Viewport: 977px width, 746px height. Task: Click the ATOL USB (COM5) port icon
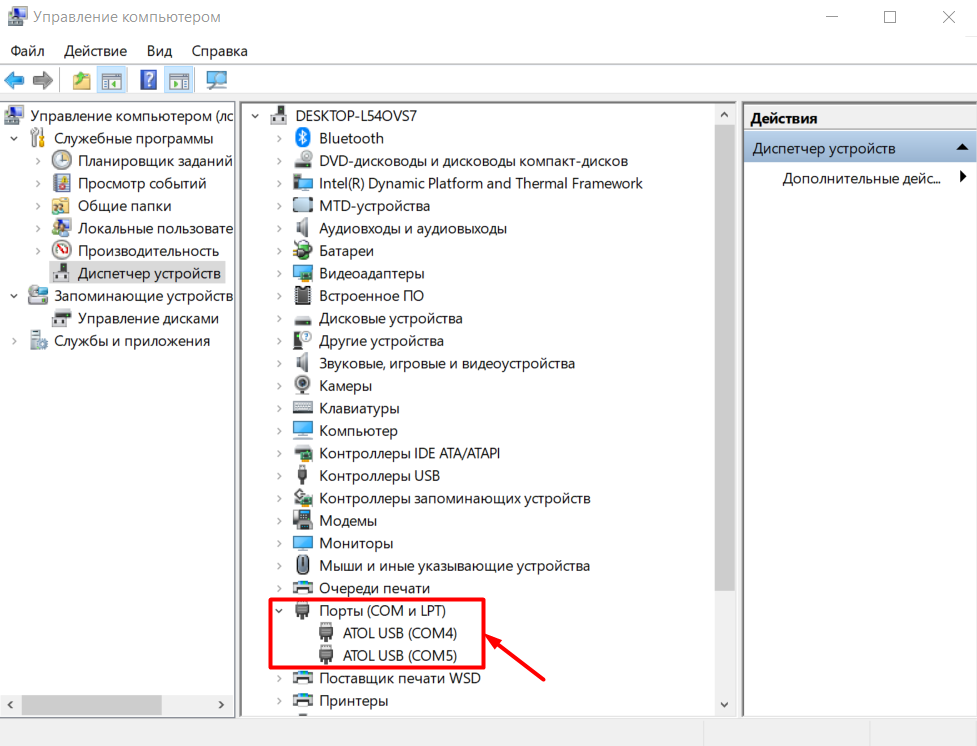pyautogui.click(x=326, y=655)
